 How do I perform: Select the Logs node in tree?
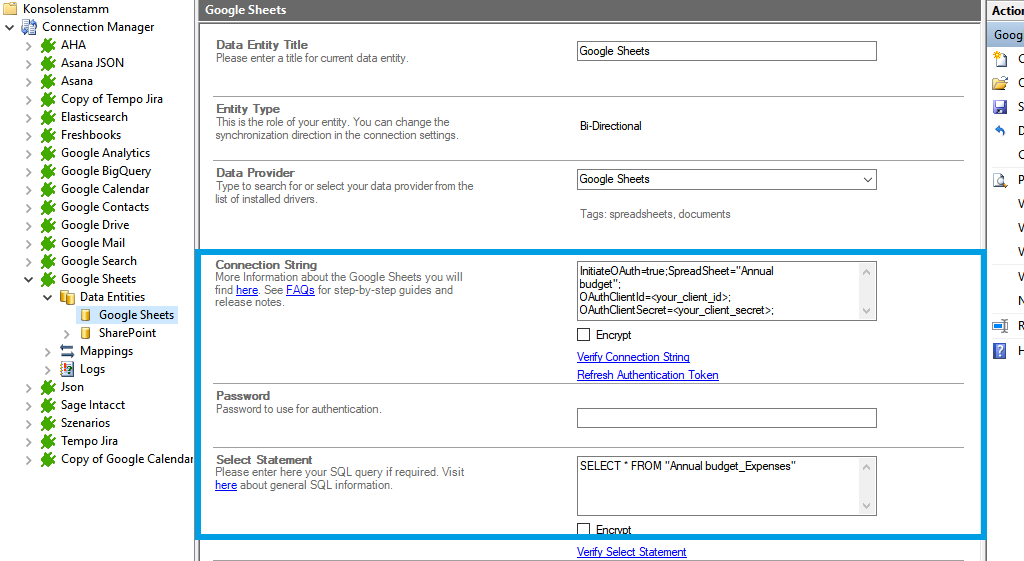[92, 369]
